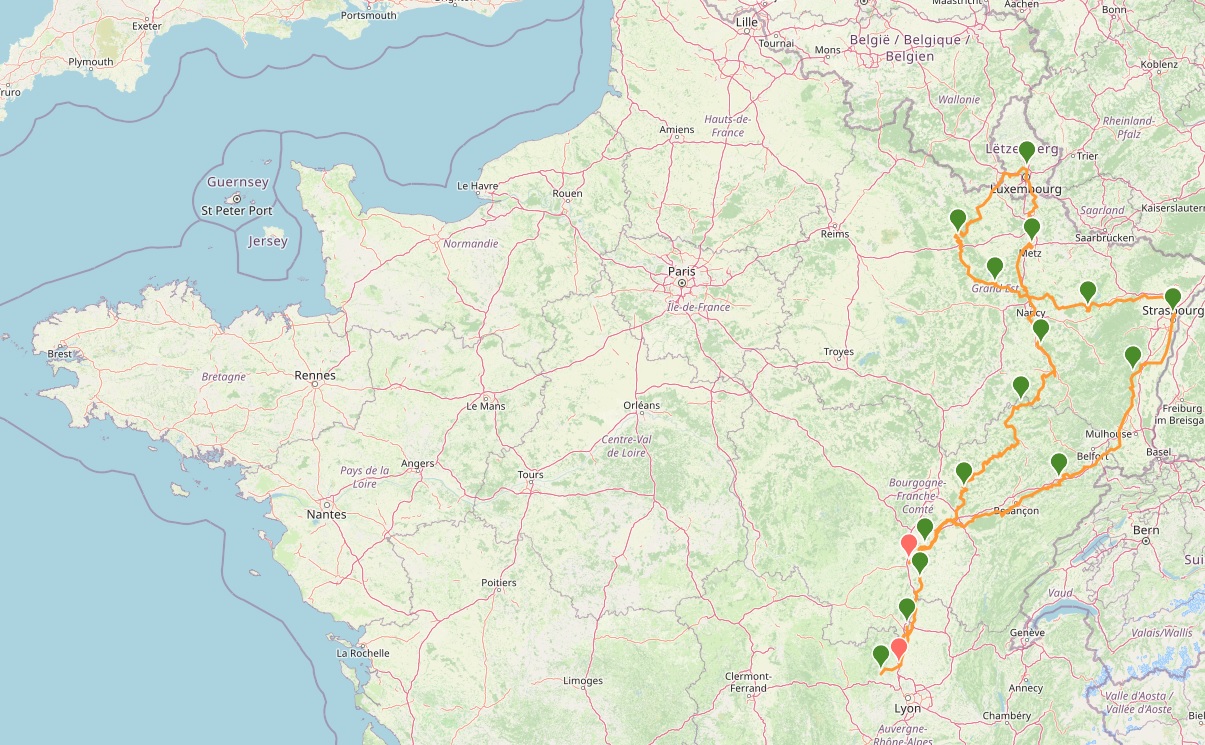Select green marker directly above Grand Est label
Image resolution: width=1205 pixels, height=745 pixels.
coord(994,268)
